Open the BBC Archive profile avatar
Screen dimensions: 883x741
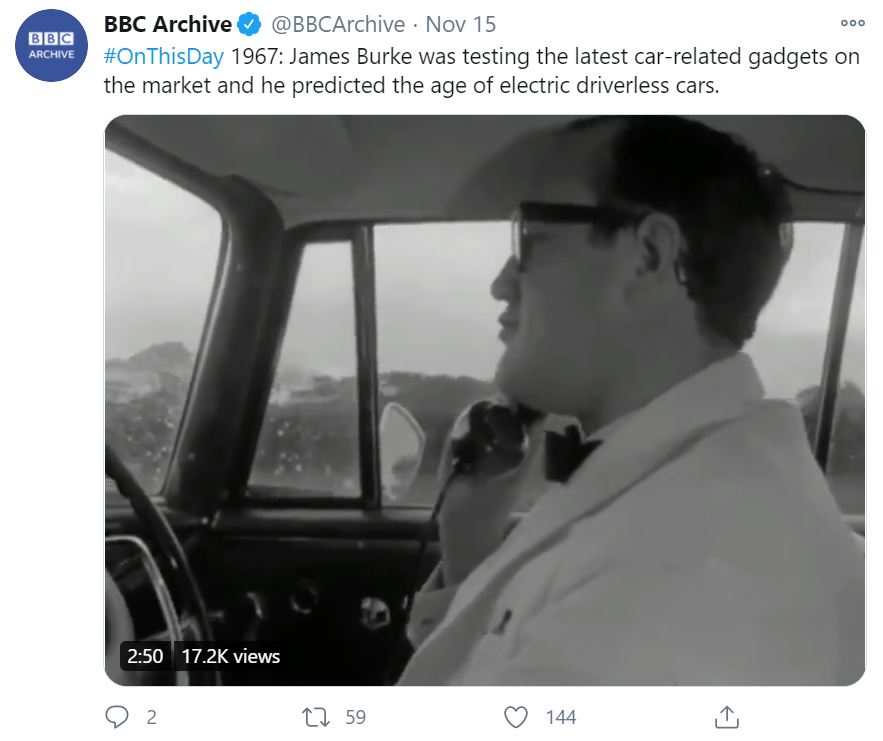[x=51, y=46]
